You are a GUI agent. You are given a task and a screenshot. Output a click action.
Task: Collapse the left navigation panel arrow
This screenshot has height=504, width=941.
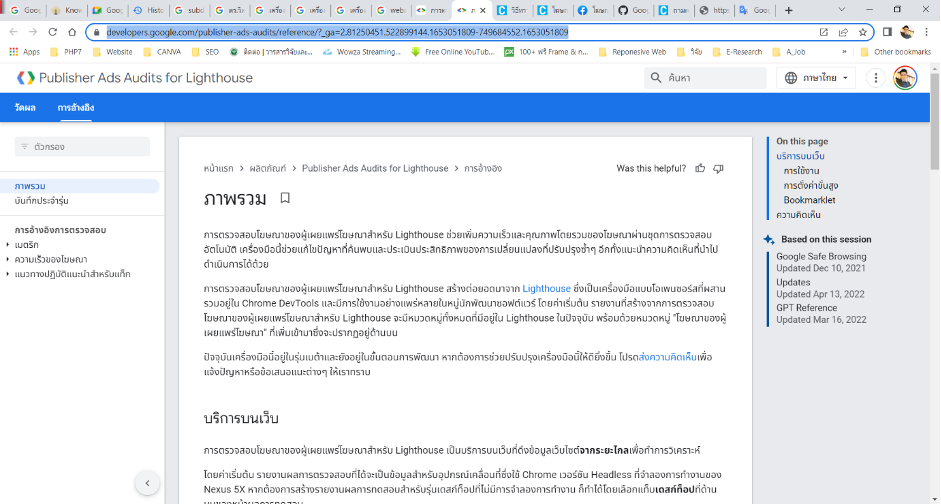[x=147, y=483]
